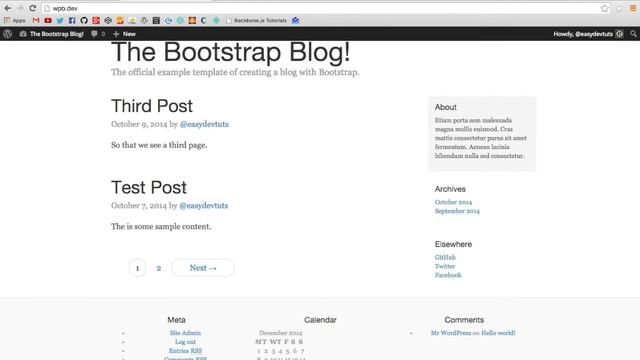
Task: Open the Hello world! comment link
Action: point(498,333)
